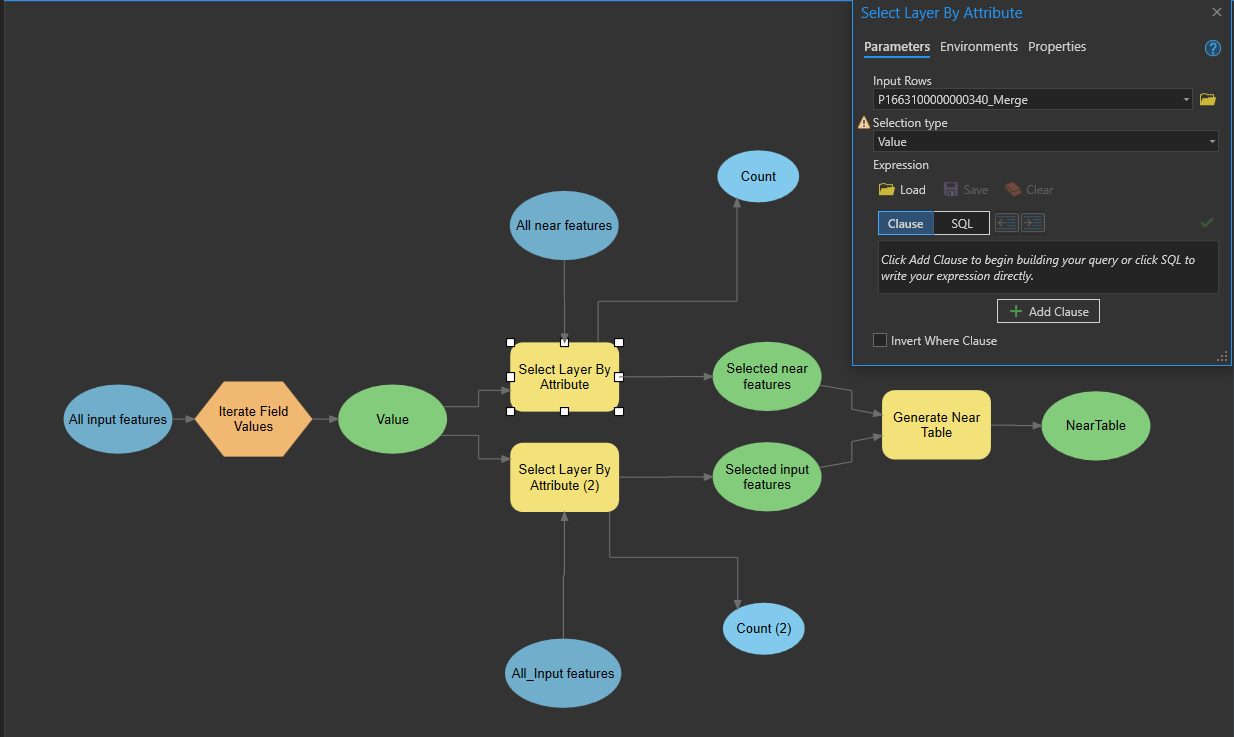
Task: Click the Input Rows label
Action: 902,81
